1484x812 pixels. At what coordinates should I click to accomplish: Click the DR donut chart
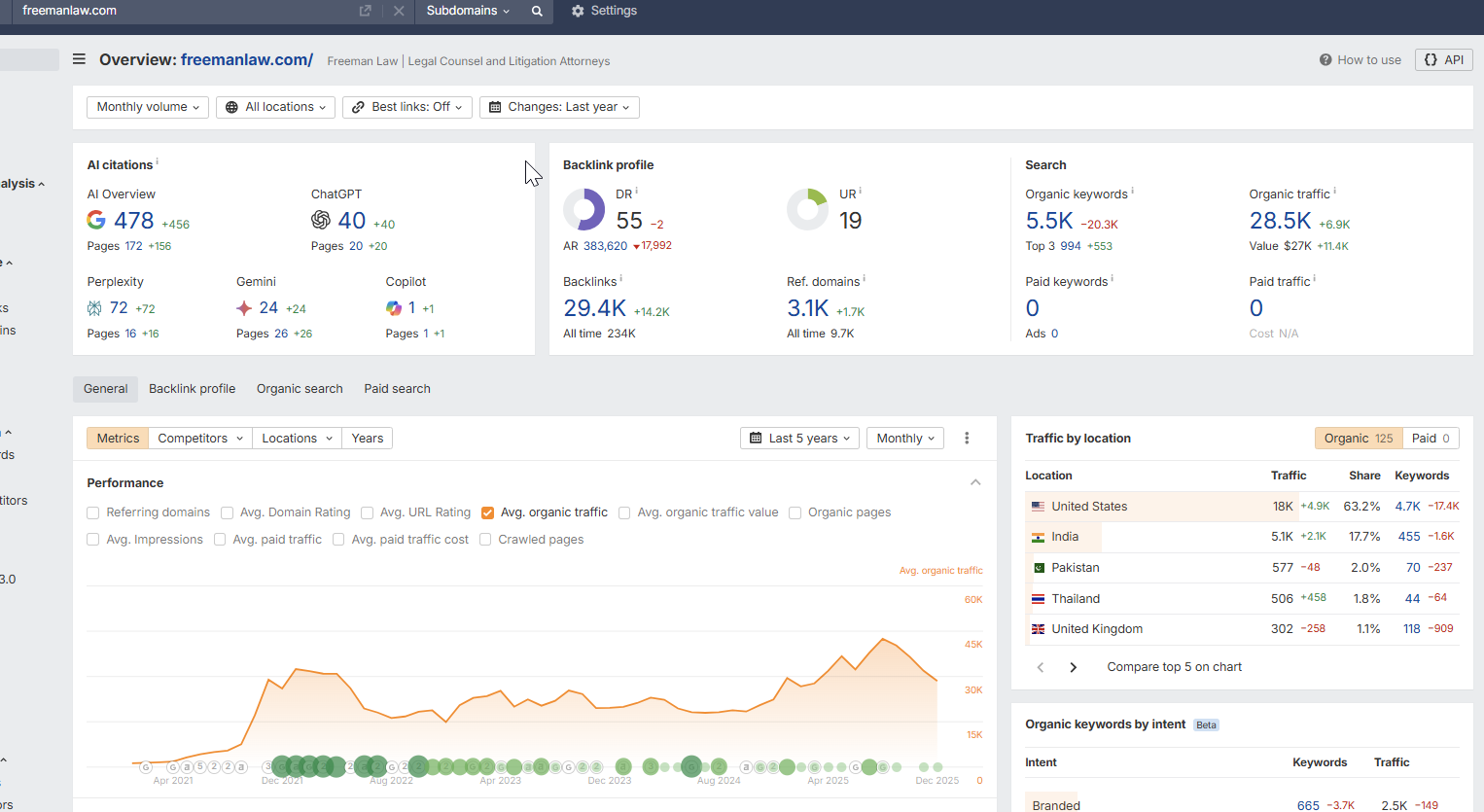point(584,209)
